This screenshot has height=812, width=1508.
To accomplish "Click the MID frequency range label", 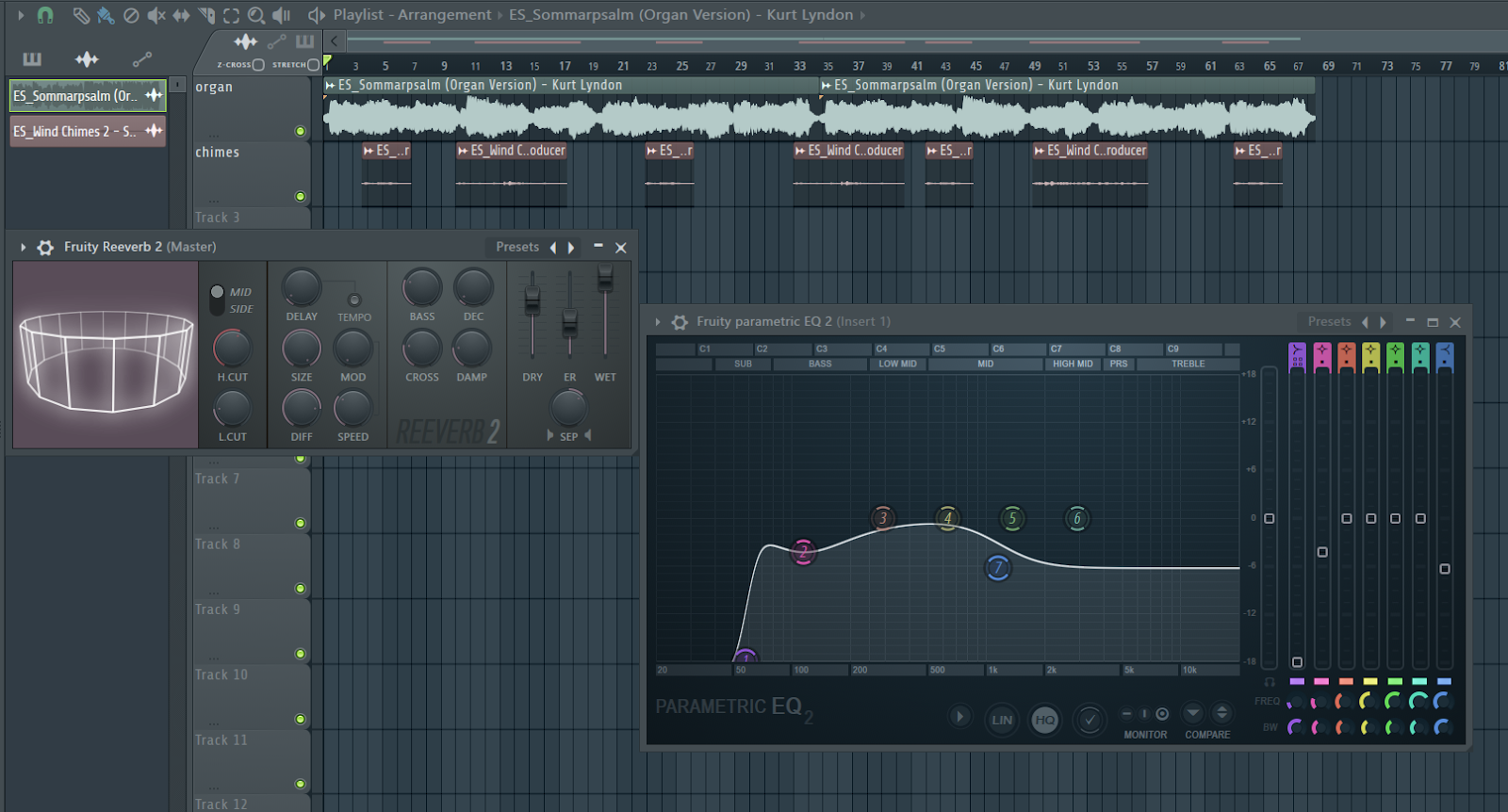I will pos(985,364).
